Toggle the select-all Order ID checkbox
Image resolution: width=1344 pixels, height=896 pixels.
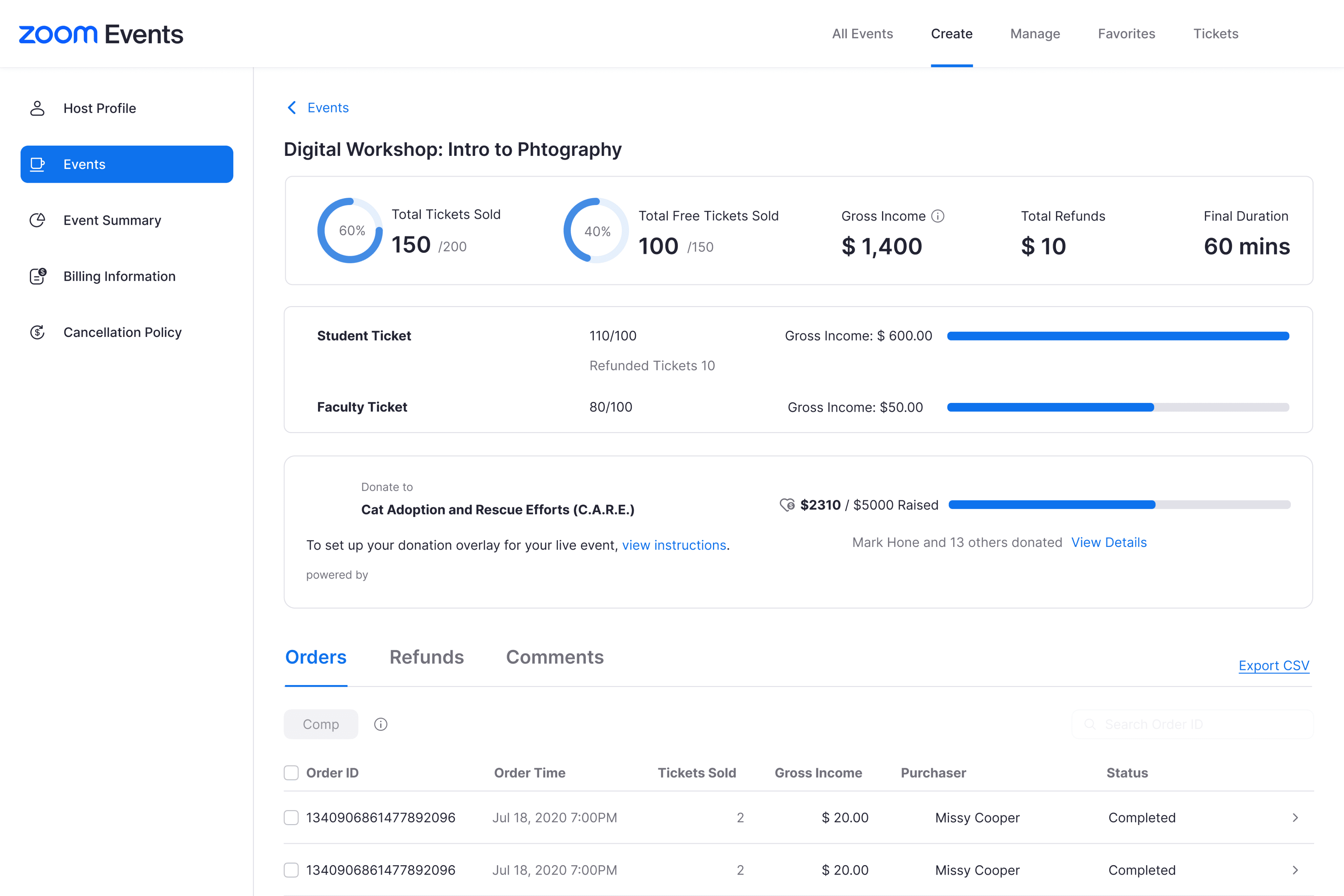click(x=291, y=773)
